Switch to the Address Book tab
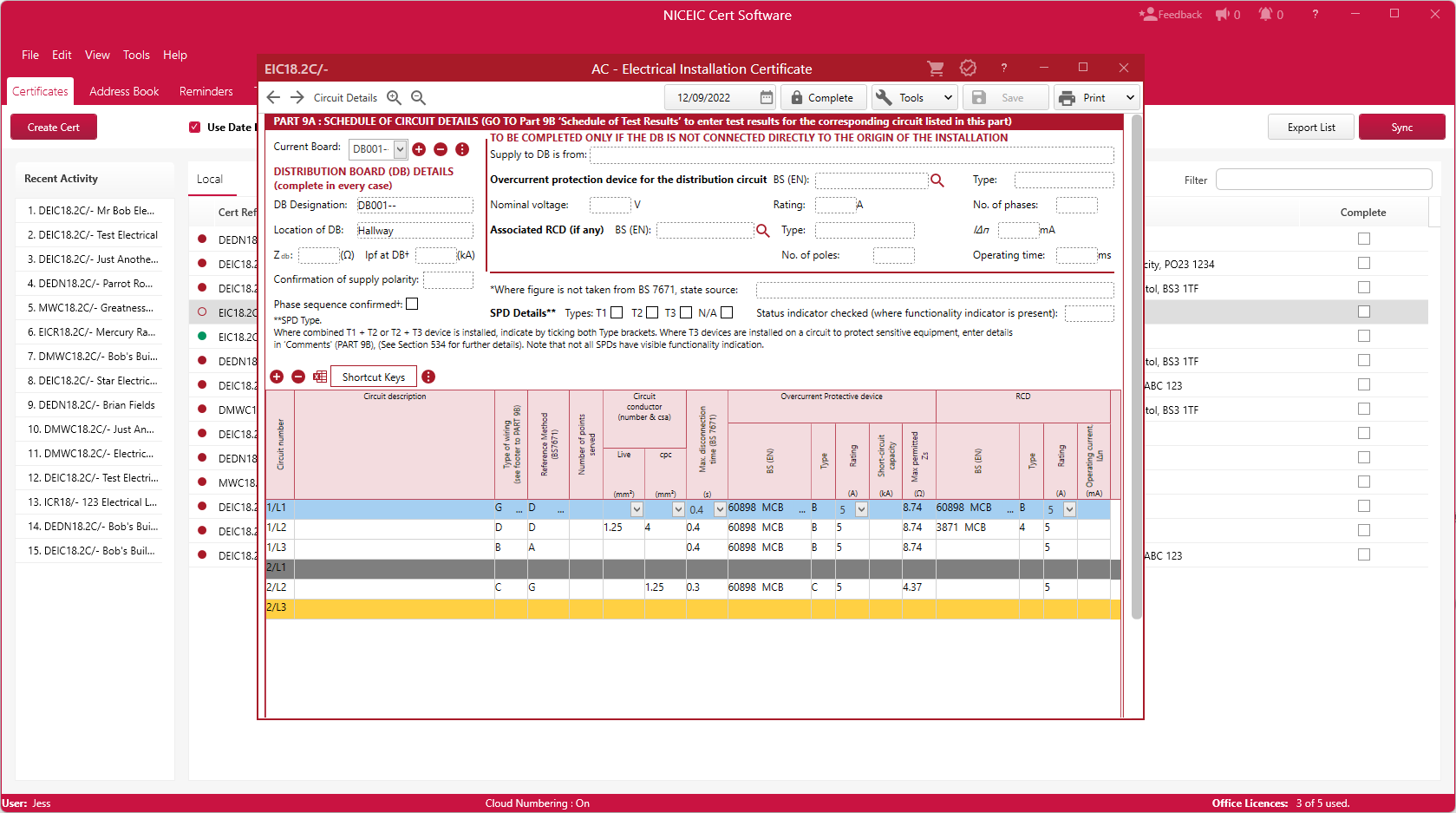Viewport: 1456px width, 813px height. tap(124, 91)
